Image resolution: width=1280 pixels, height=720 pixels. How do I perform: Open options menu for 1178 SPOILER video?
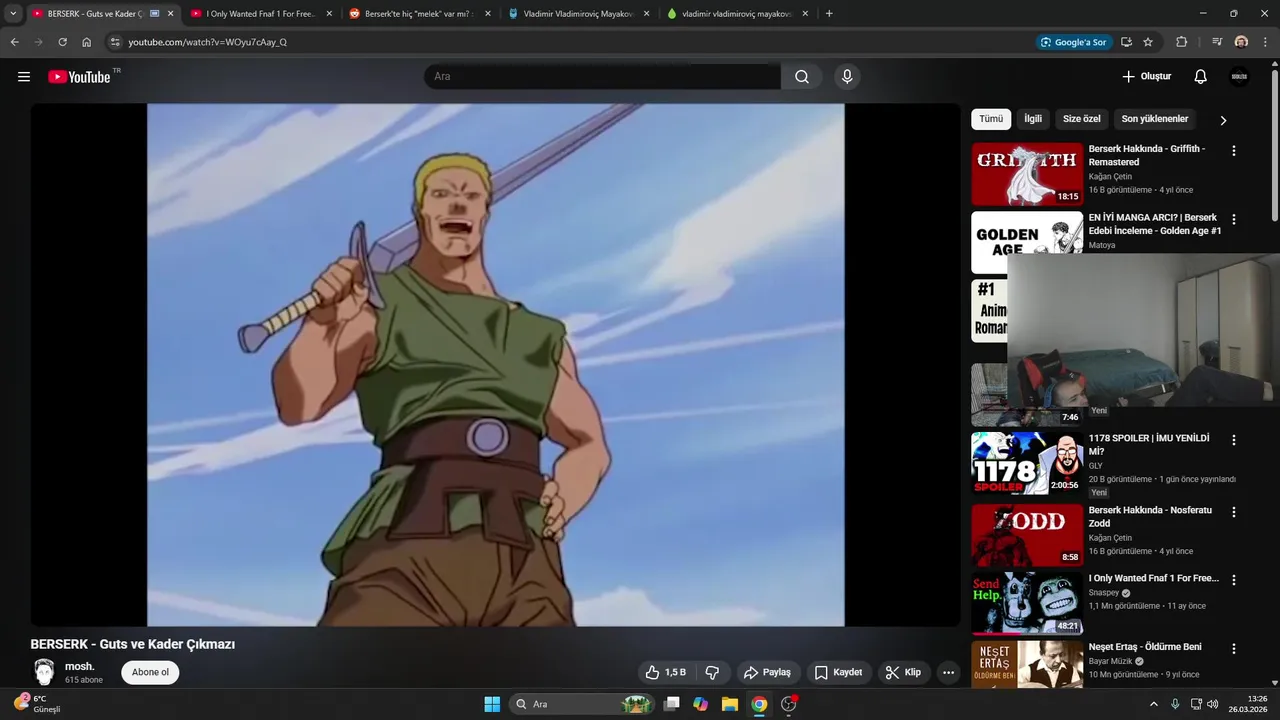[x=1234, y=440]
